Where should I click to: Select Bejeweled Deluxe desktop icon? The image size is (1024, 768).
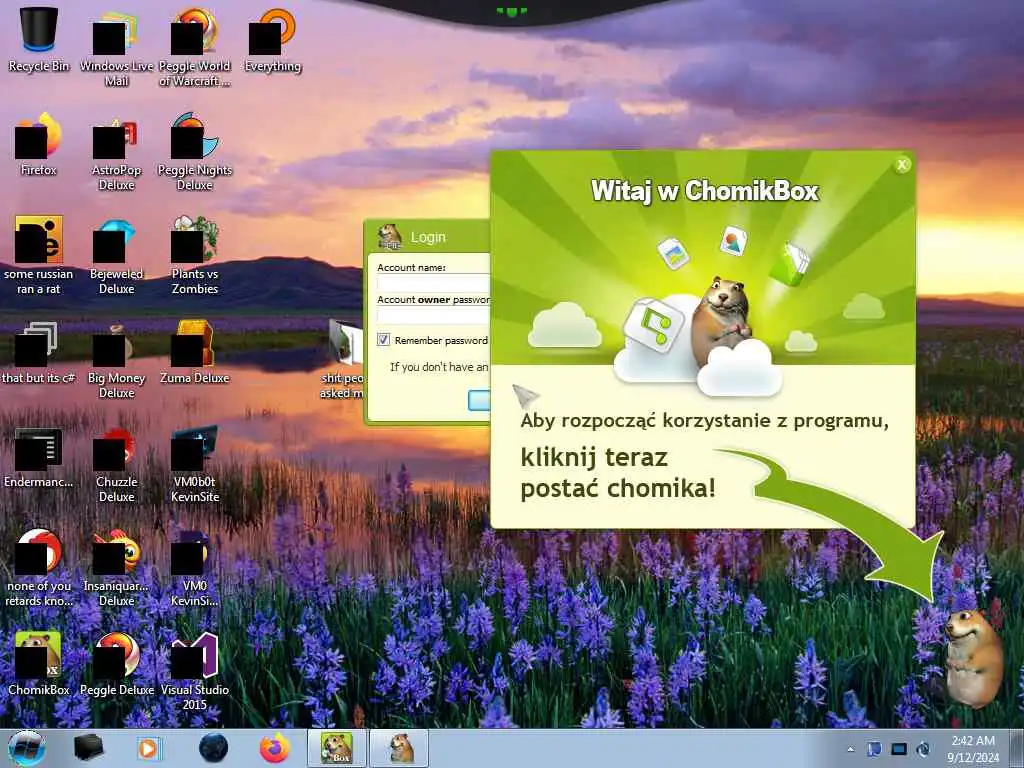point(116,255)
